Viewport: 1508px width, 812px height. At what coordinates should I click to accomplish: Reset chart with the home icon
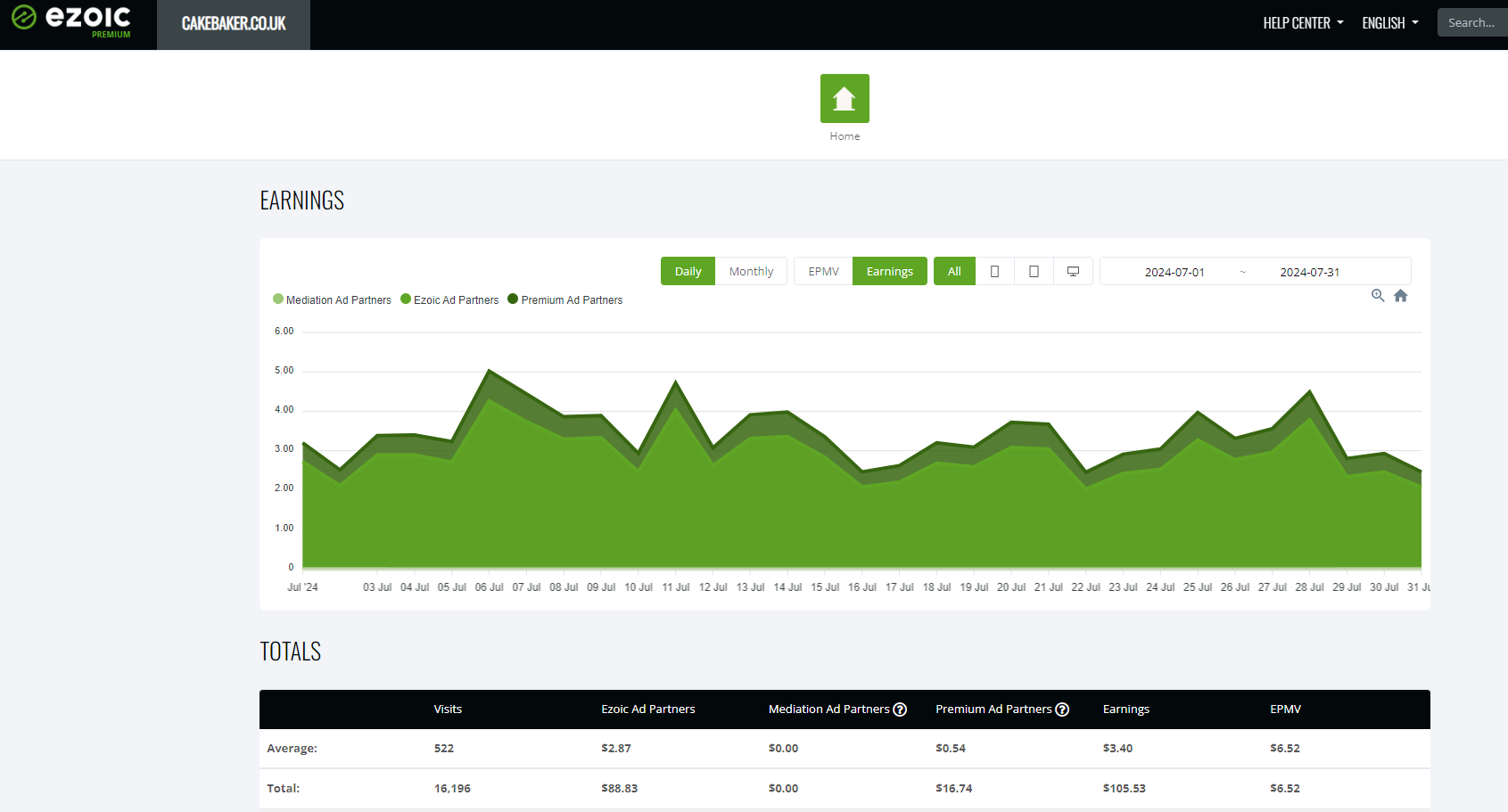click(x=1401, y=296)
